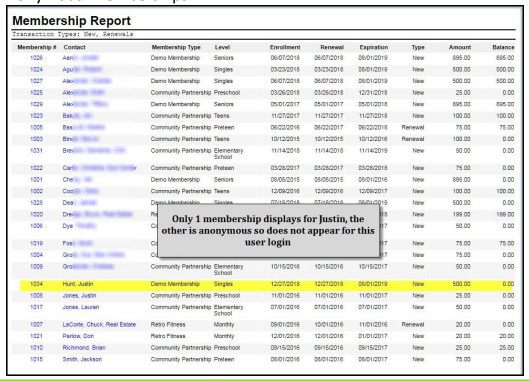Image resolution: width=529 pixels, height=381 pixels.
Task: Click the Balance column header
Action: coord(503,47)
